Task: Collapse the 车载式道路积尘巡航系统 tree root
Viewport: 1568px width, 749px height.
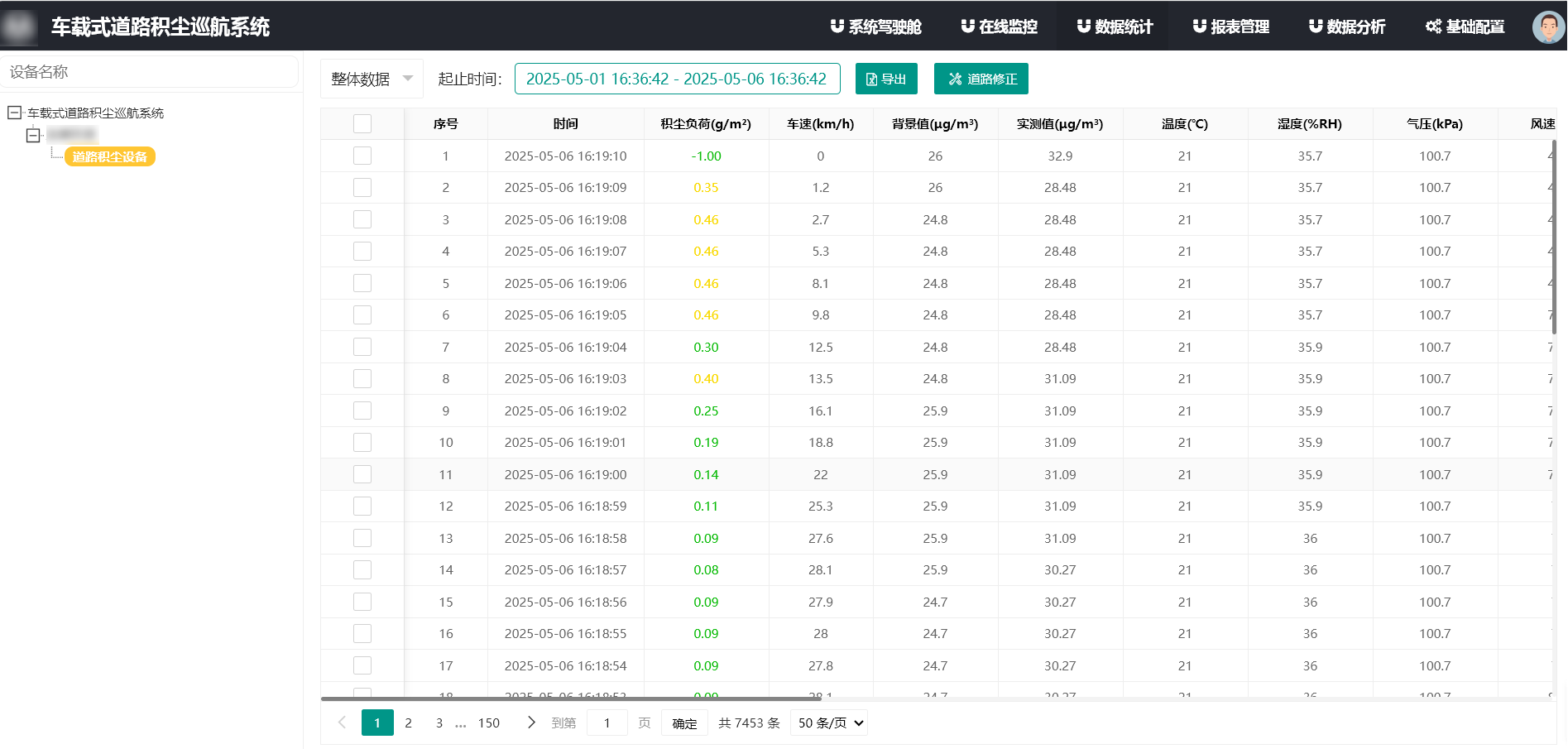Action: [14, 113]
